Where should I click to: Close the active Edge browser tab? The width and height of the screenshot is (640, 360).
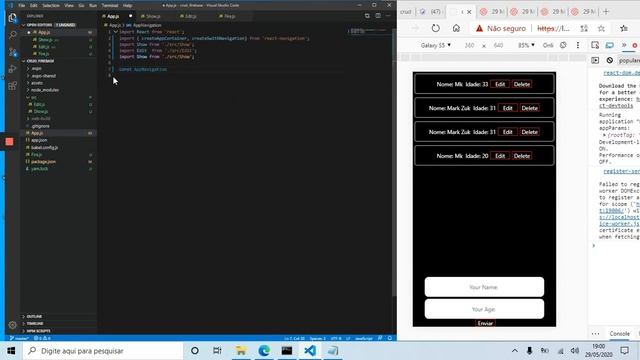[469, 12]
